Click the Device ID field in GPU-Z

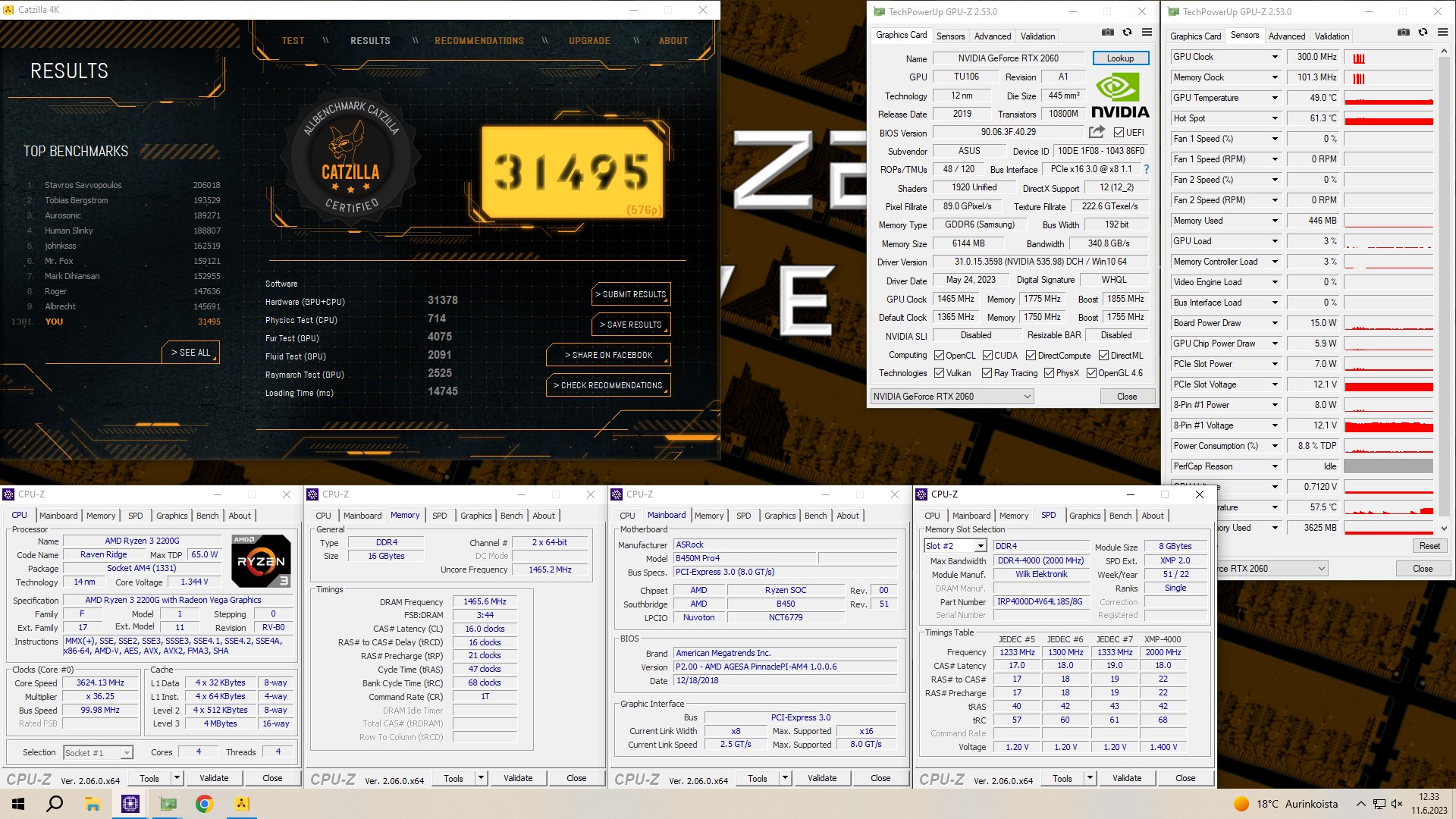point(1101,151)
